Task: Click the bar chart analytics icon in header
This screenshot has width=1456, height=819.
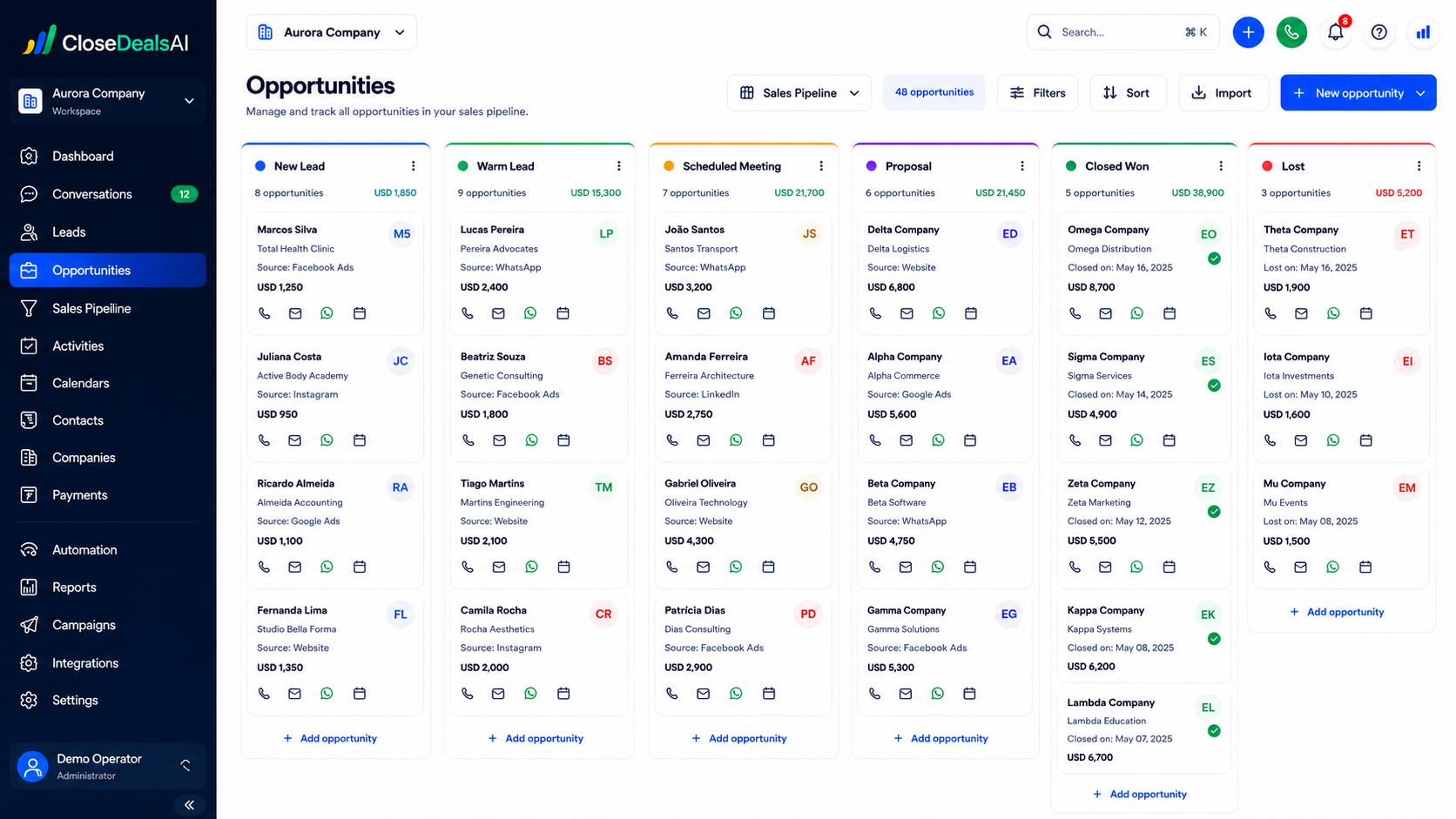Action: [1423, 32]
